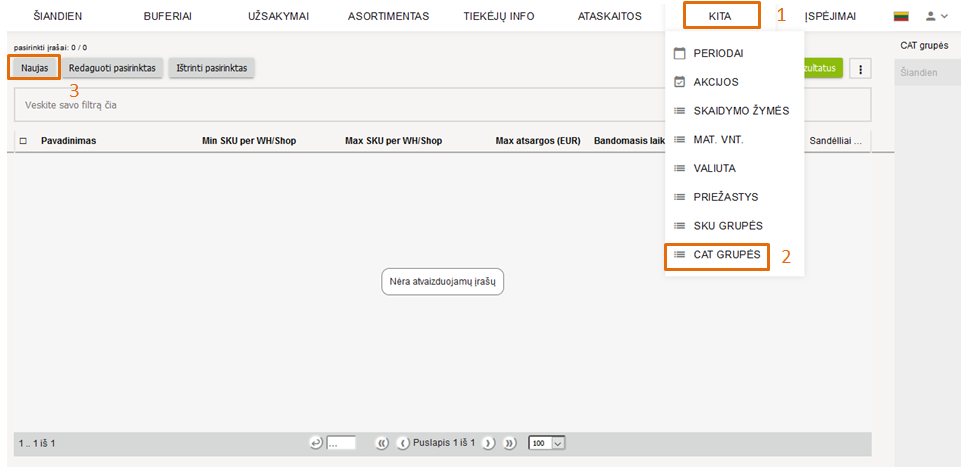Click the Pavadinimas column header
Image resolution: width=961 pixels, height=470 pixels.
tap(68, 141)
